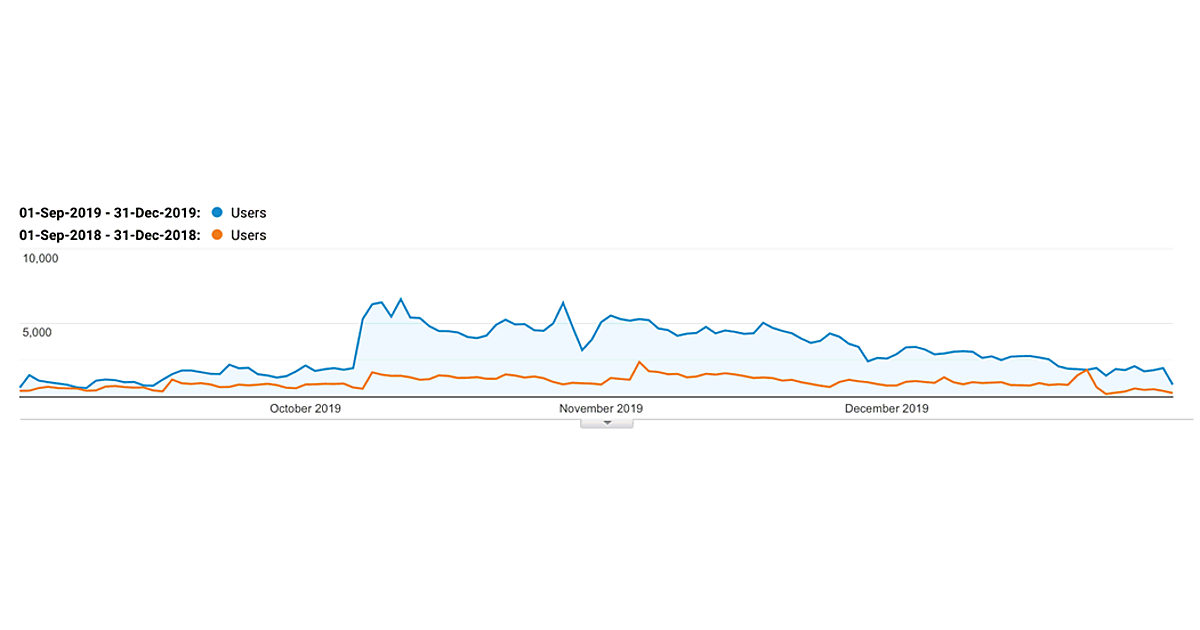The width and height of the screenshot is (1200, 630).
Task: Click the orange line's lowest dip in late December
Action: tap(1106, 394)
